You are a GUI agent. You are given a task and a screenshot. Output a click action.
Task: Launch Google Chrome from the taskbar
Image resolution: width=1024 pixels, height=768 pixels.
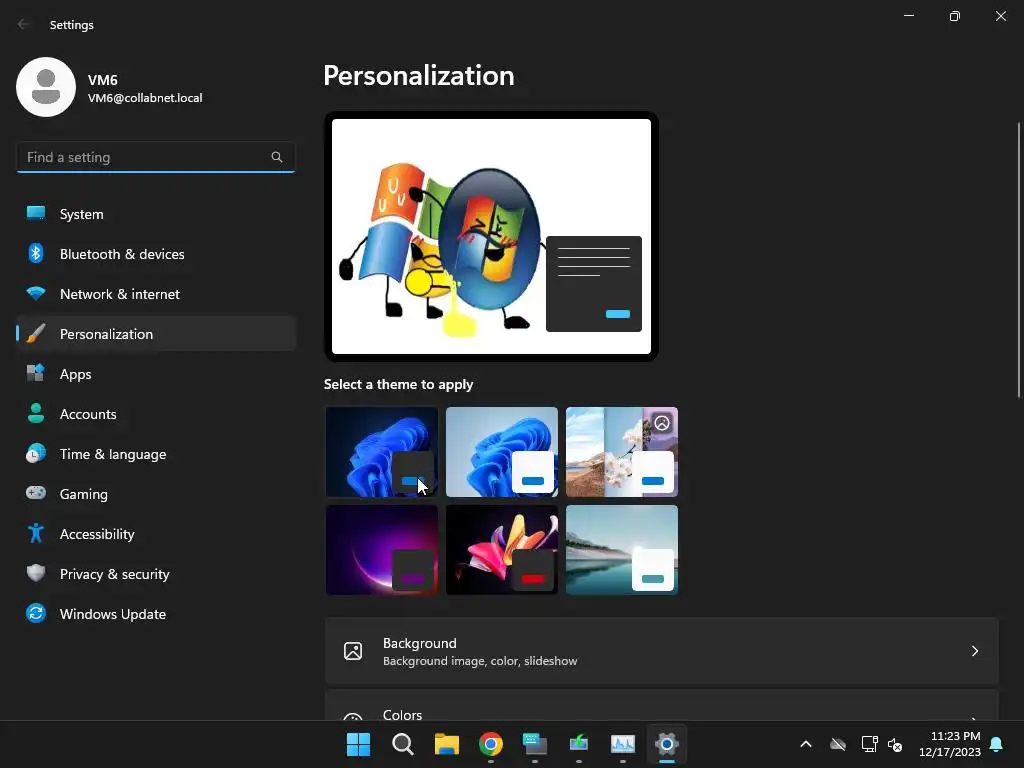click(x=490, y=744)
